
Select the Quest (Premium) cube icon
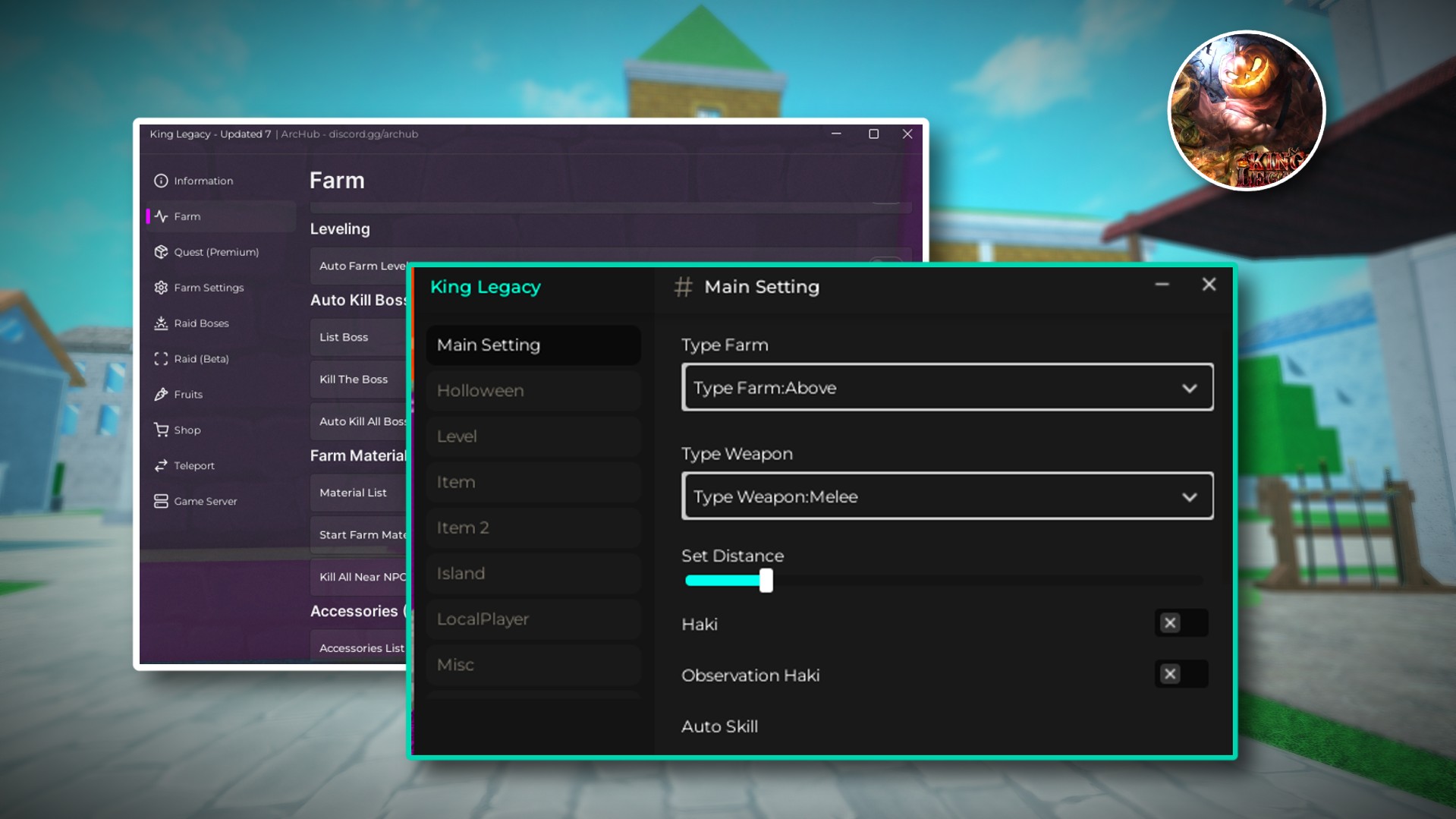pyautogui.click(x=161, y=252)
